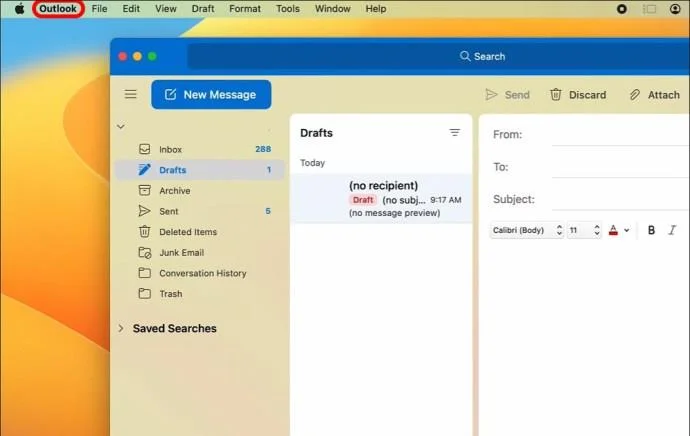
Task: Click the Subject input field
Action: 615,199
